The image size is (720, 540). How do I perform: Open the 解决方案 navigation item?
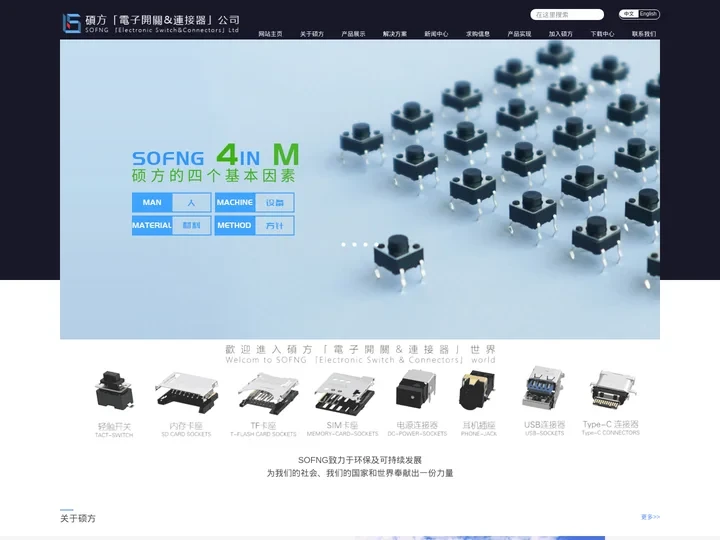point(395,34)
